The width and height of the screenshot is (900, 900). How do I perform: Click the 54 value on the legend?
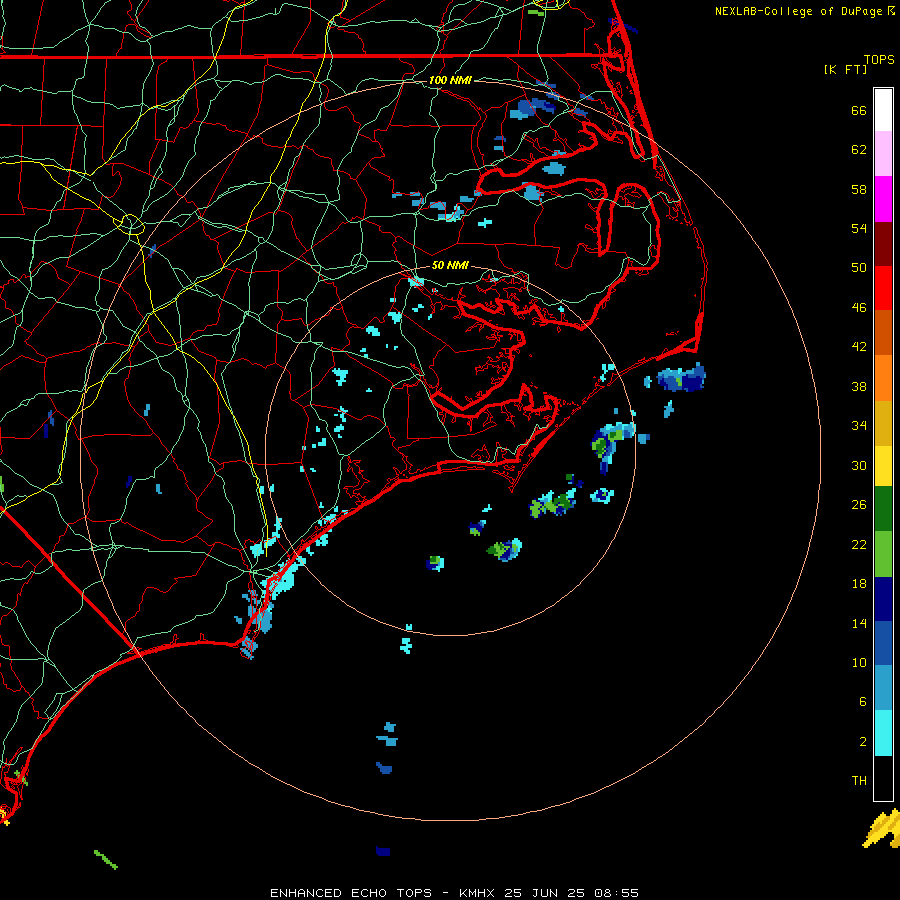pyautogui.click(x=859, y=228)
